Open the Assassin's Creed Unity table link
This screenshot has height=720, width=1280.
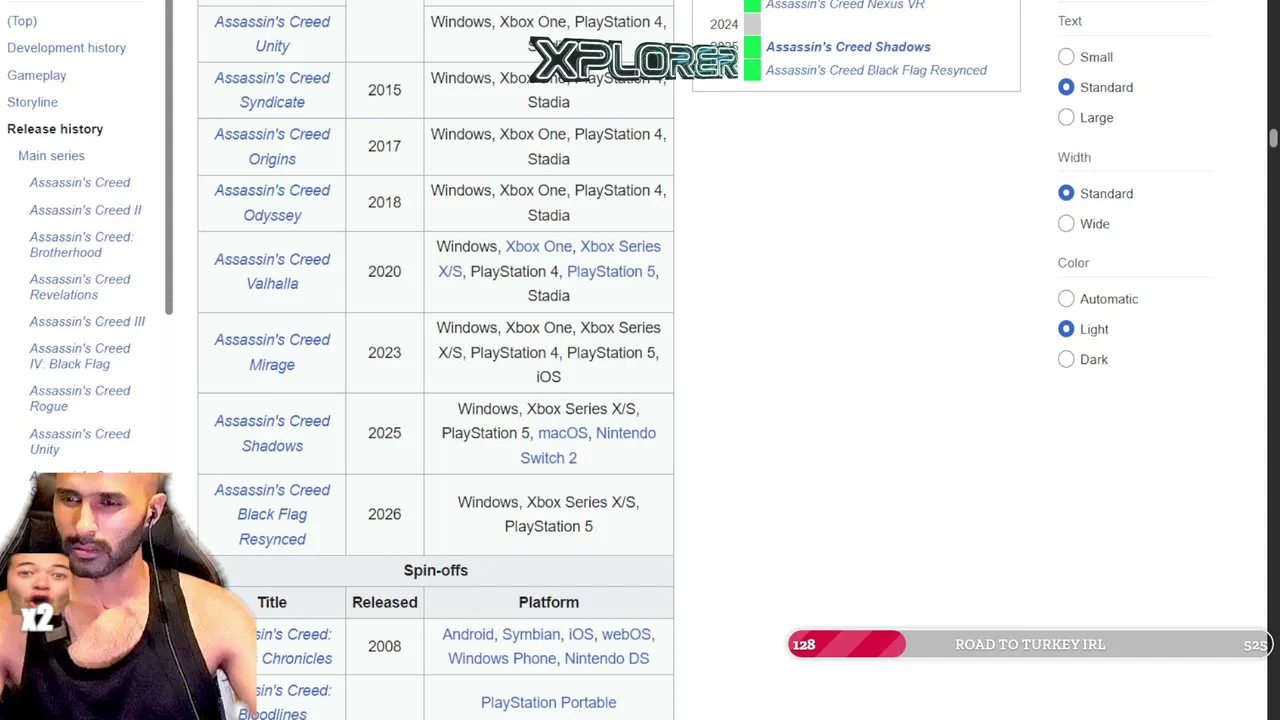[x=272, y=34]
